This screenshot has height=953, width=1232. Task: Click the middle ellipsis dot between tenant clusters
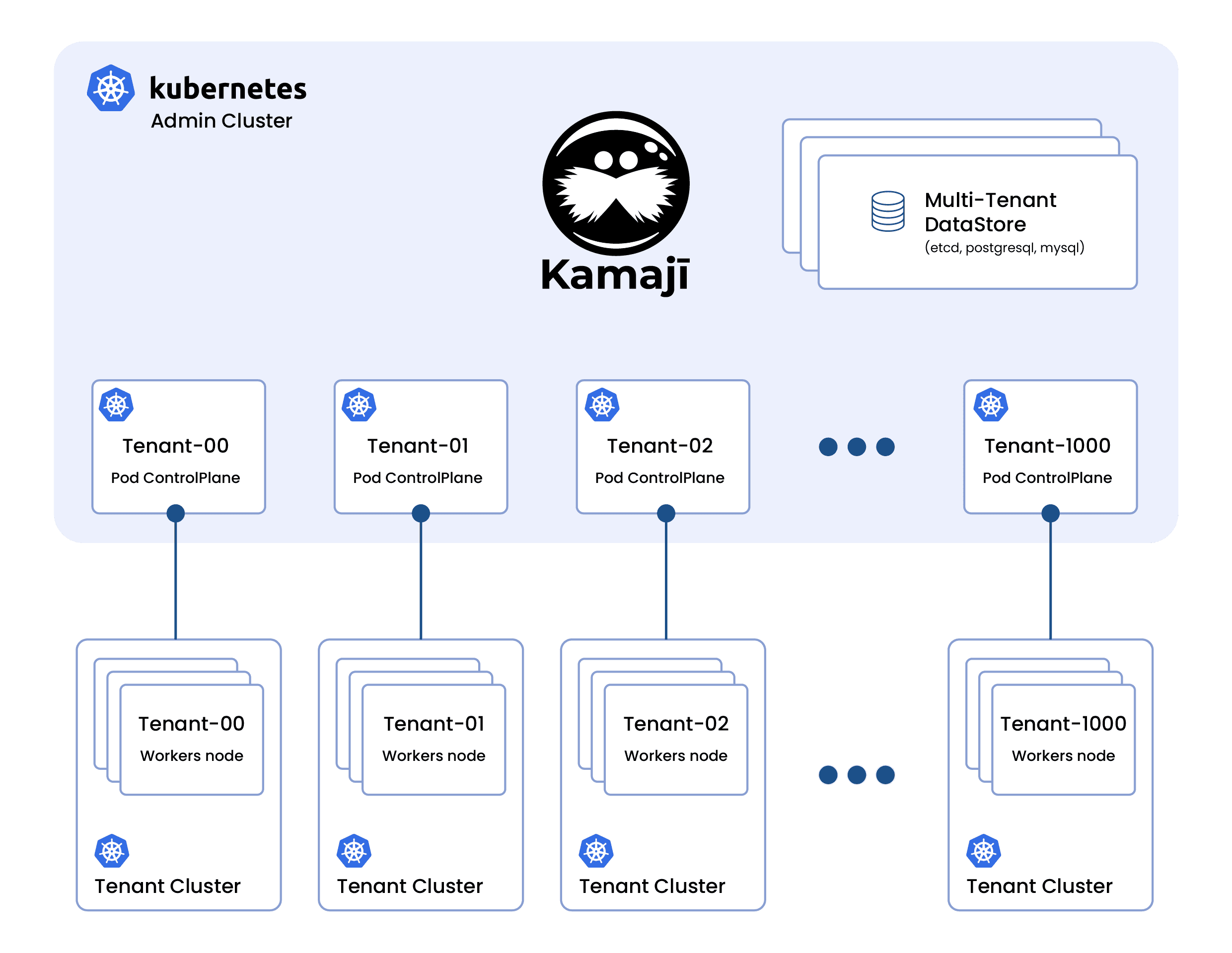tap(857, 775)
